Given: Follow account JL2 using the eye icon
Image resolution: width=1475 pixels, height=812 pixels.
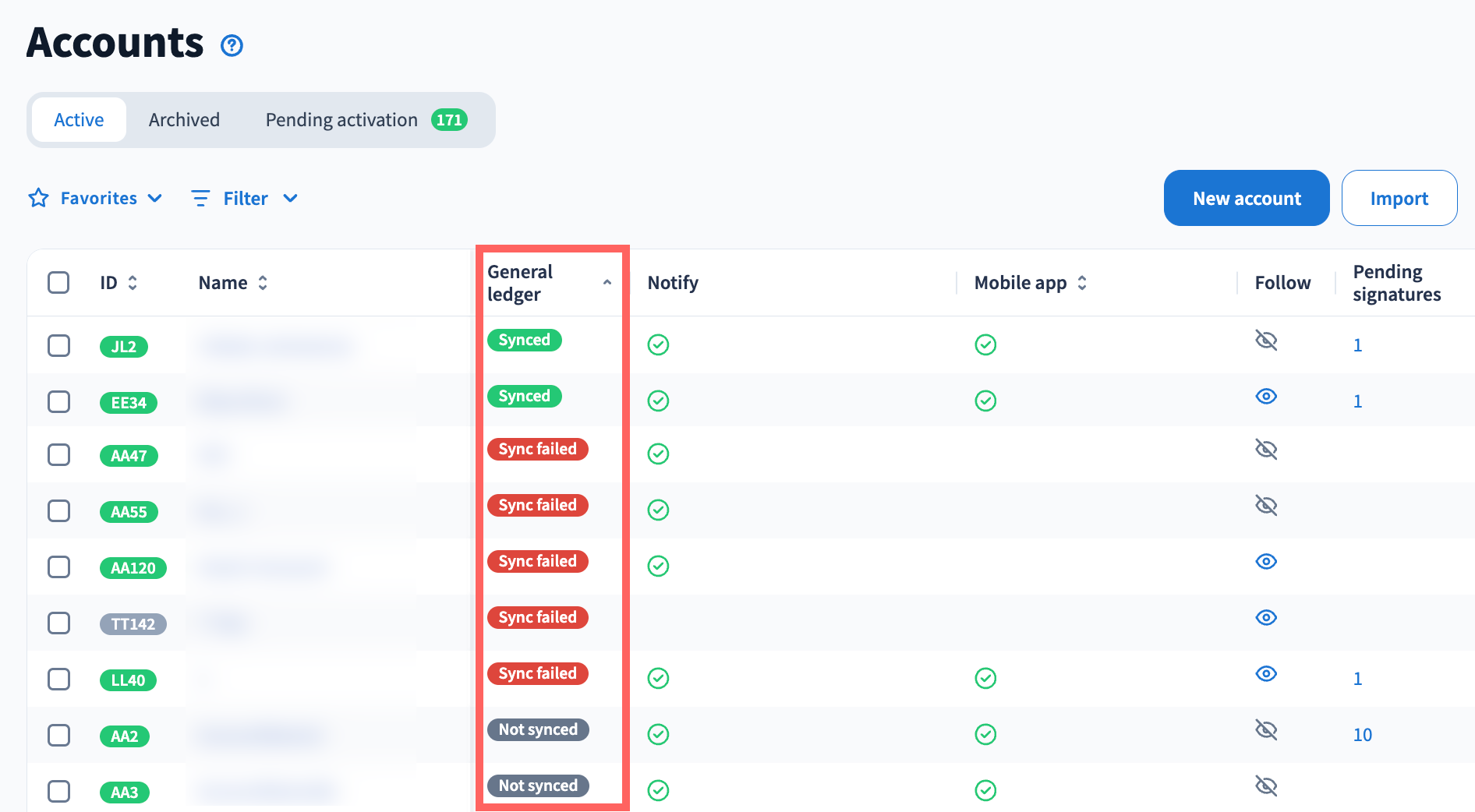Looking at the screenshot, I should pos(1266,341).
